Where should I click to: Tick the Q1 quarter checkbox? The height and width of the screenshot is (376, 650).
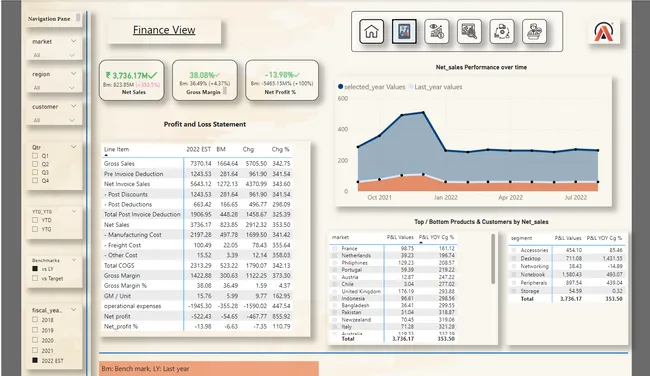click(x=35, y=155)
